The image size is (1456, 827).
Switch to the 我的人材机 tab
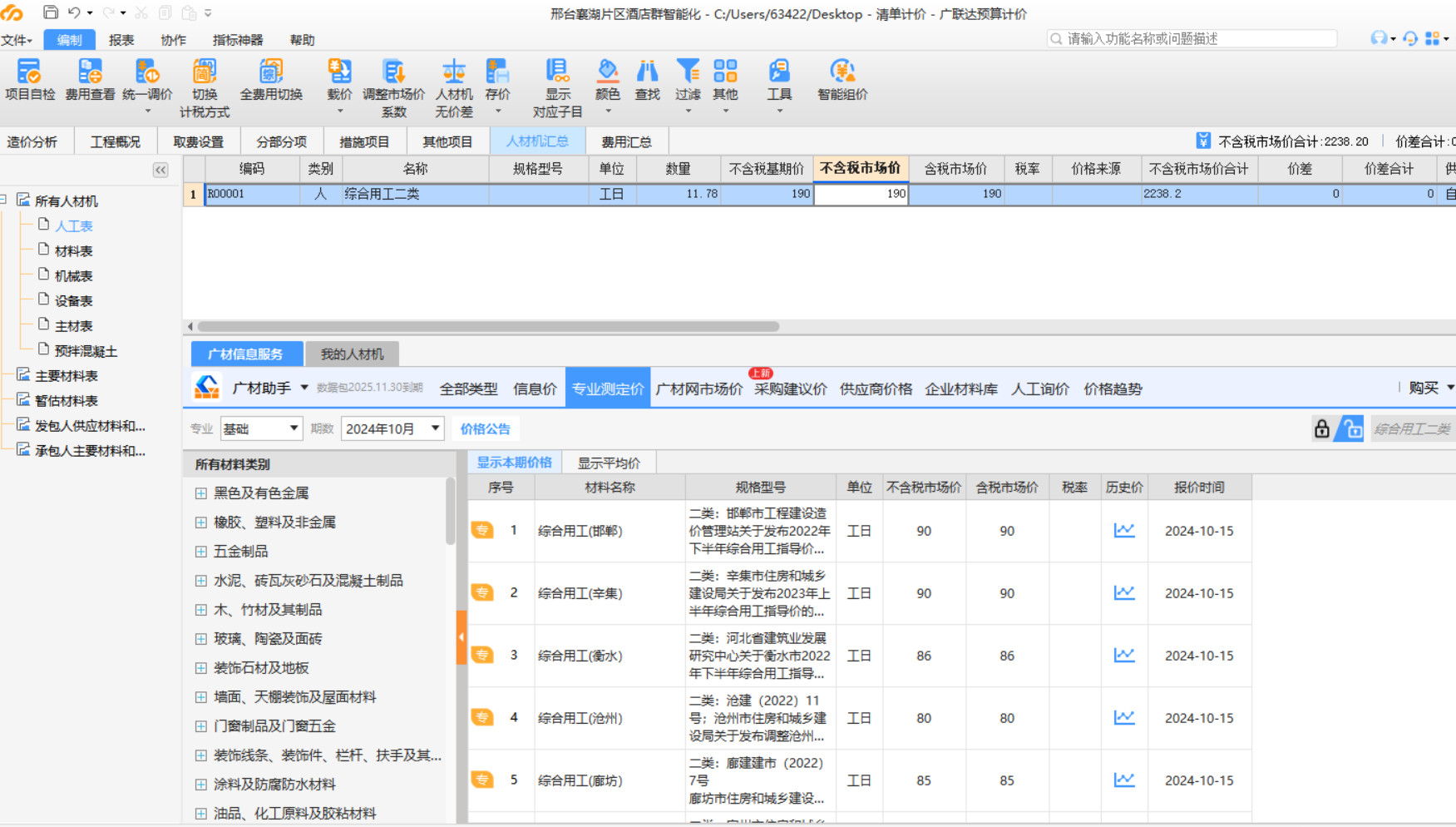[352, 354]
